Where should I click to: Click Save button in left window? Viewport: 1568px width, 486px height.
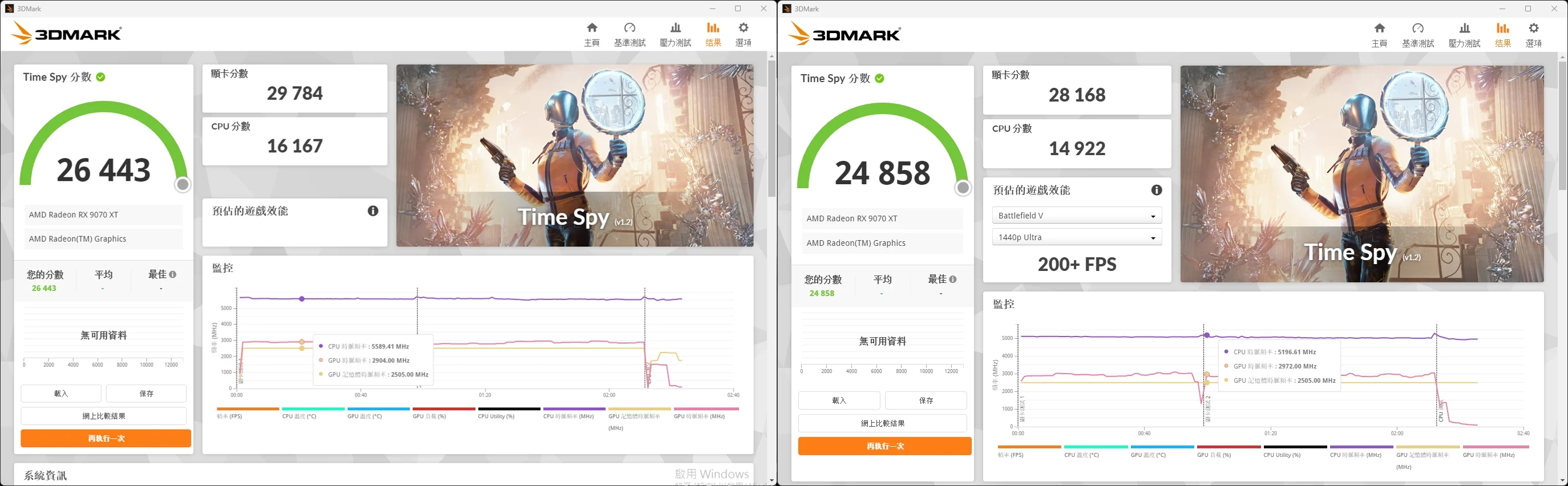(x=146, y=394)
